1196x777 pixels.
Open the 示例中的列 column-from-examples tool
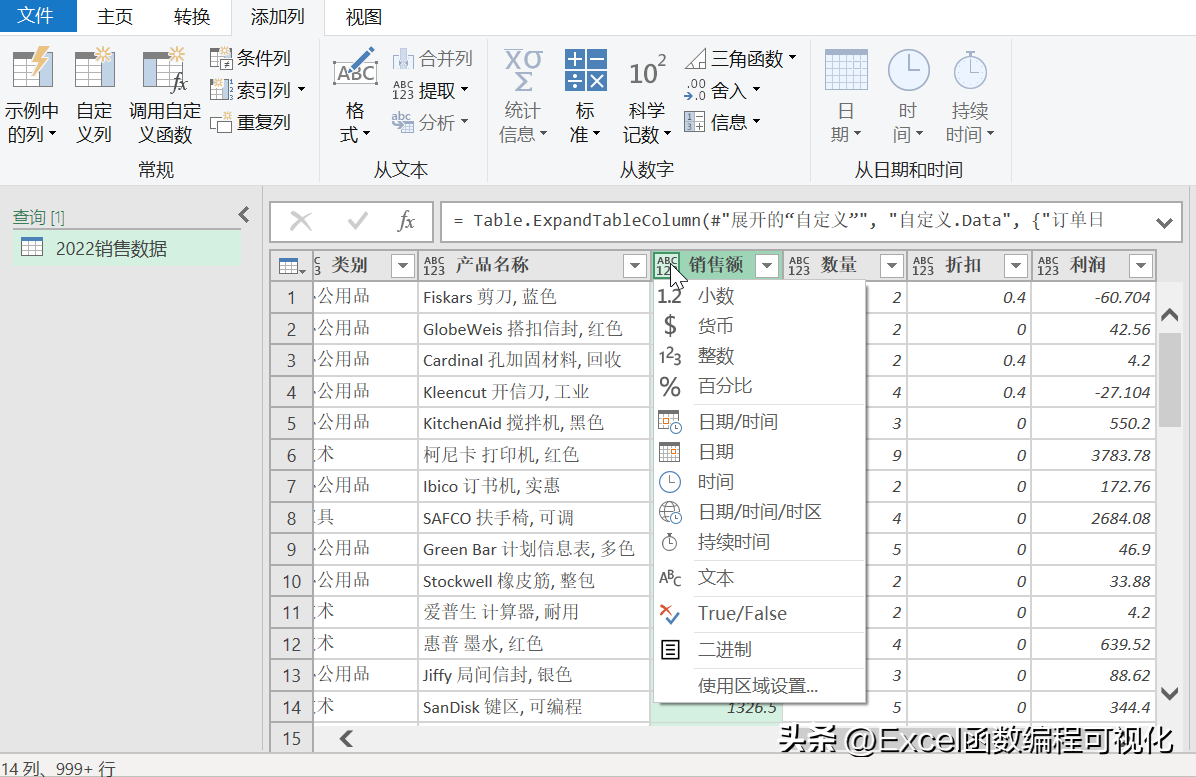click(x=31, y=95)
